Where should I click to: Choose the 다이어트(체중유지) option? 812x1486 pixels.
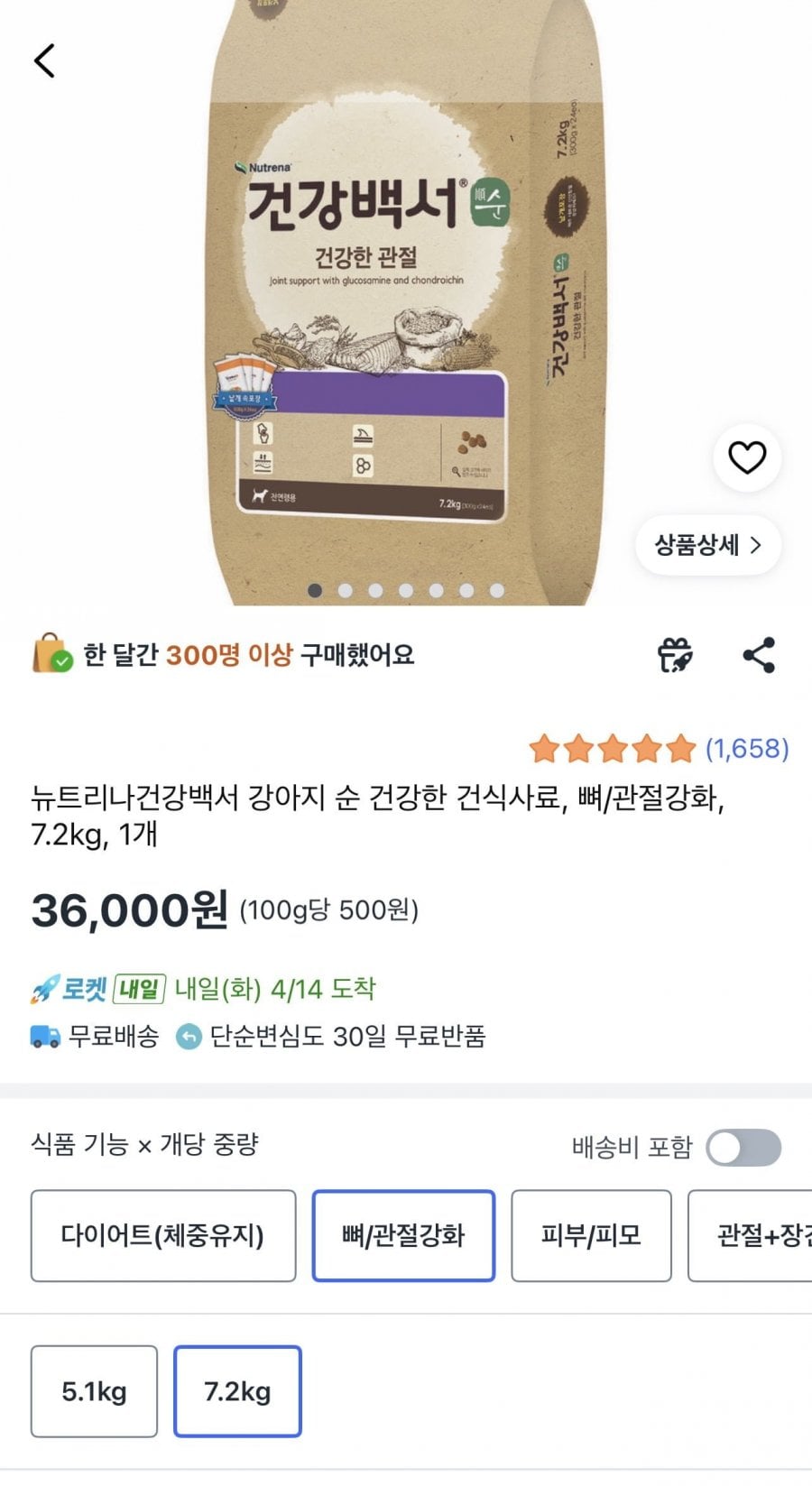(163, 1235)
